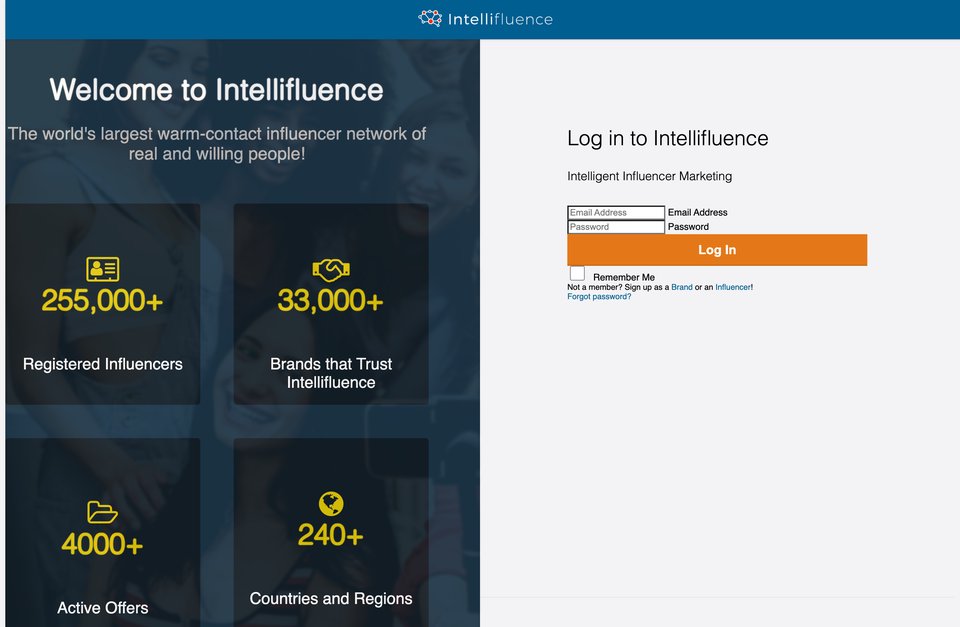Select the Registered Influencers stat card
The width and height of the screenshot is (960, 627).
103,304
